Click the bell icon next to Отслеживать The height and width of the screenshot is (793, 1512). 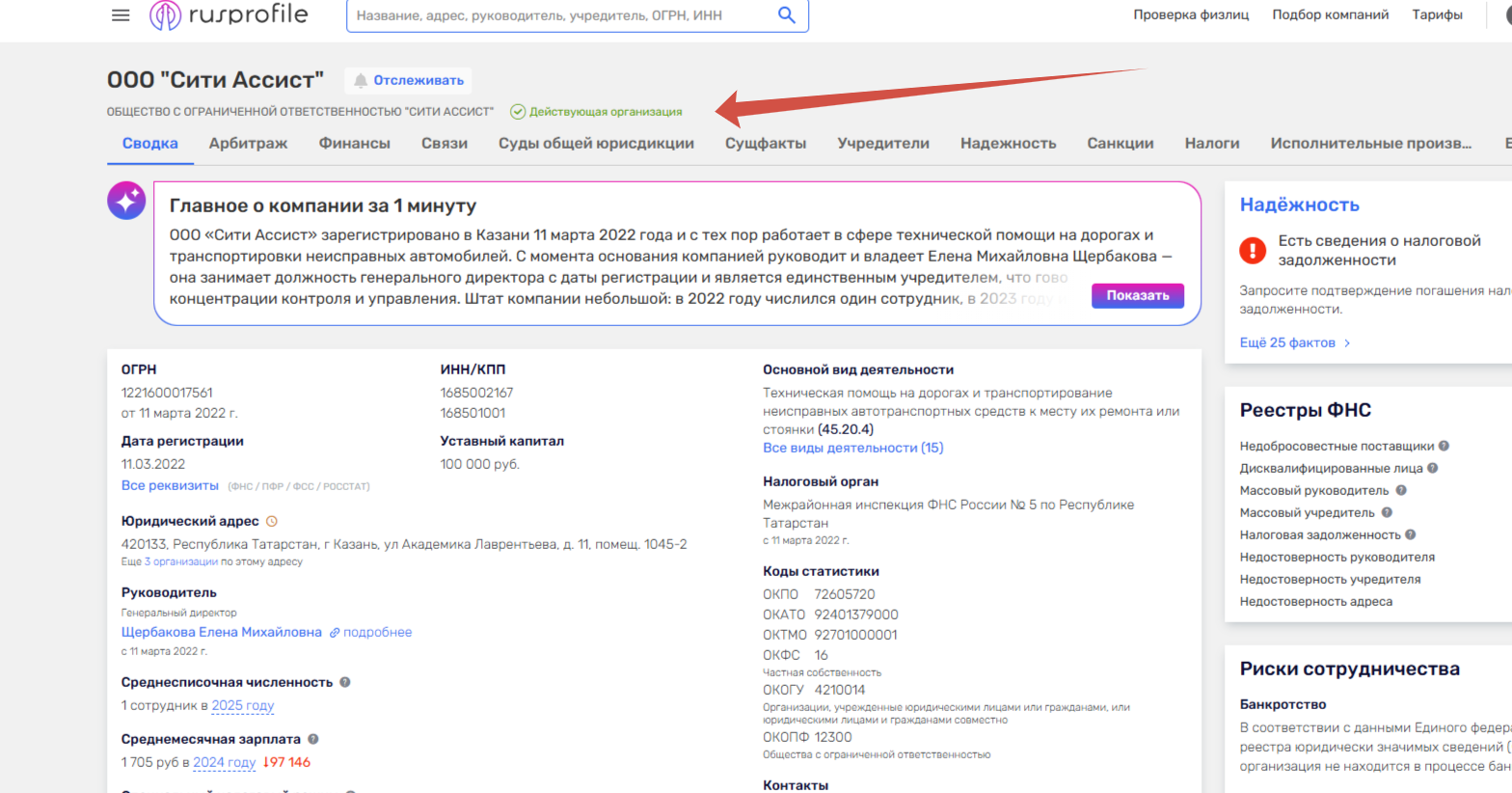[361, 81]
